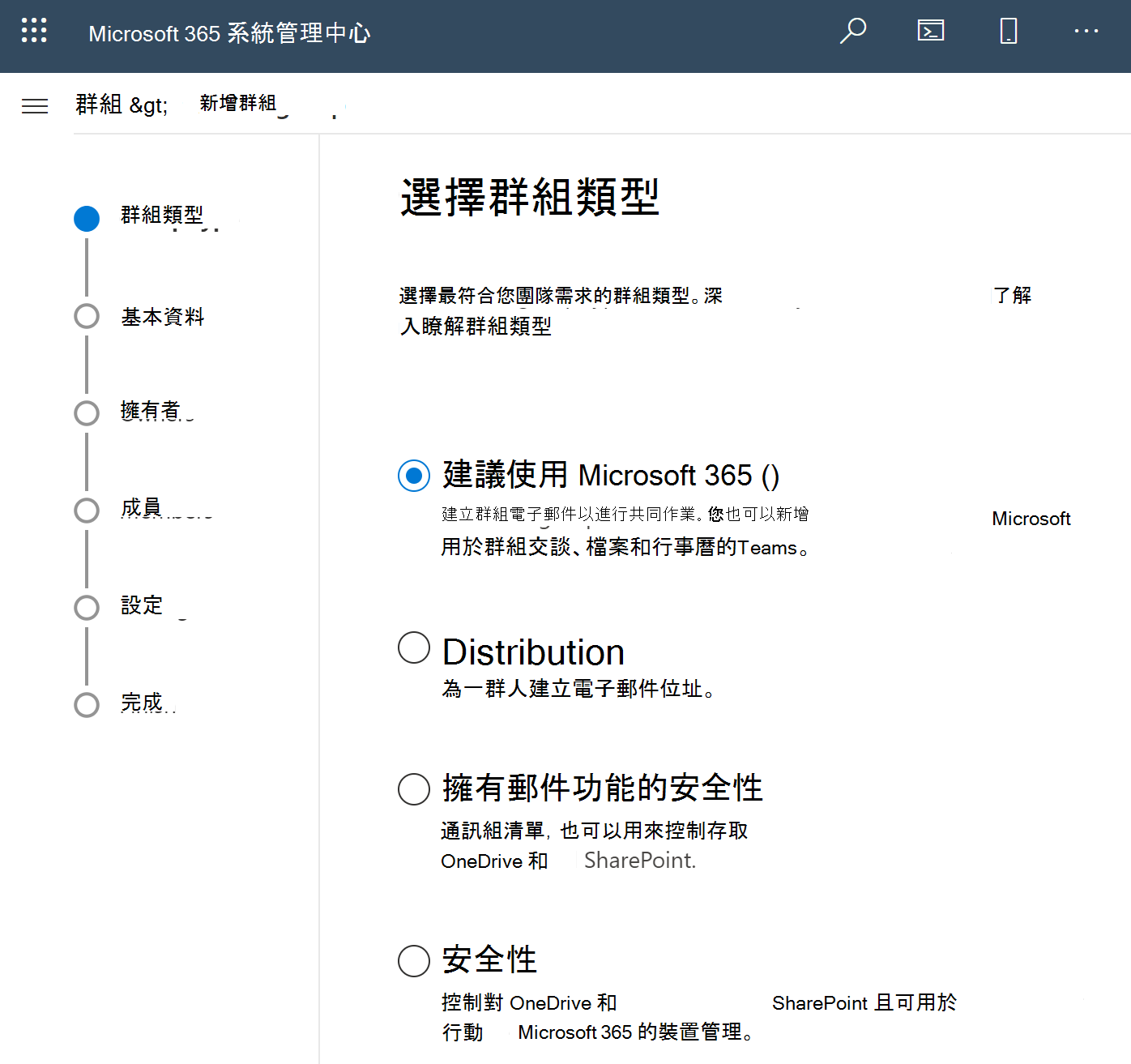The height and width of the screenshot is (1064, 1131).
Task: Click the Distribution option label
Action: pyautogui.click(x=533, y=652)
